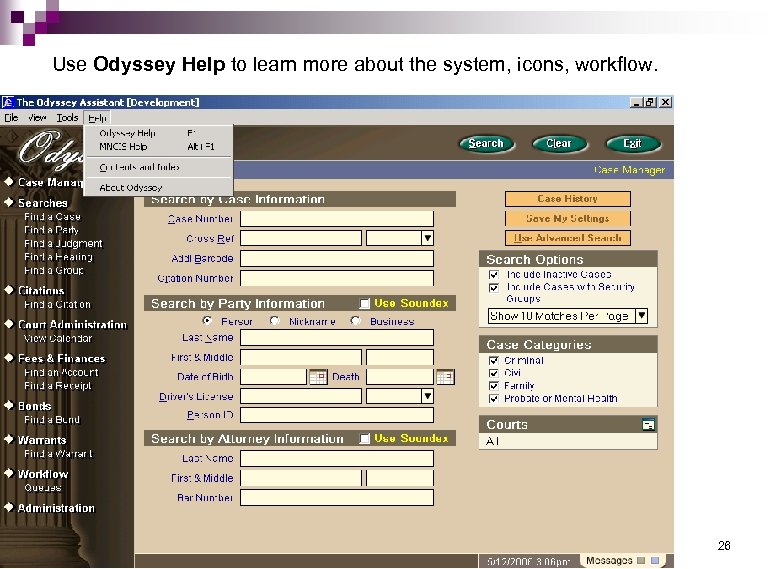Open the File menu

point(11,118)
